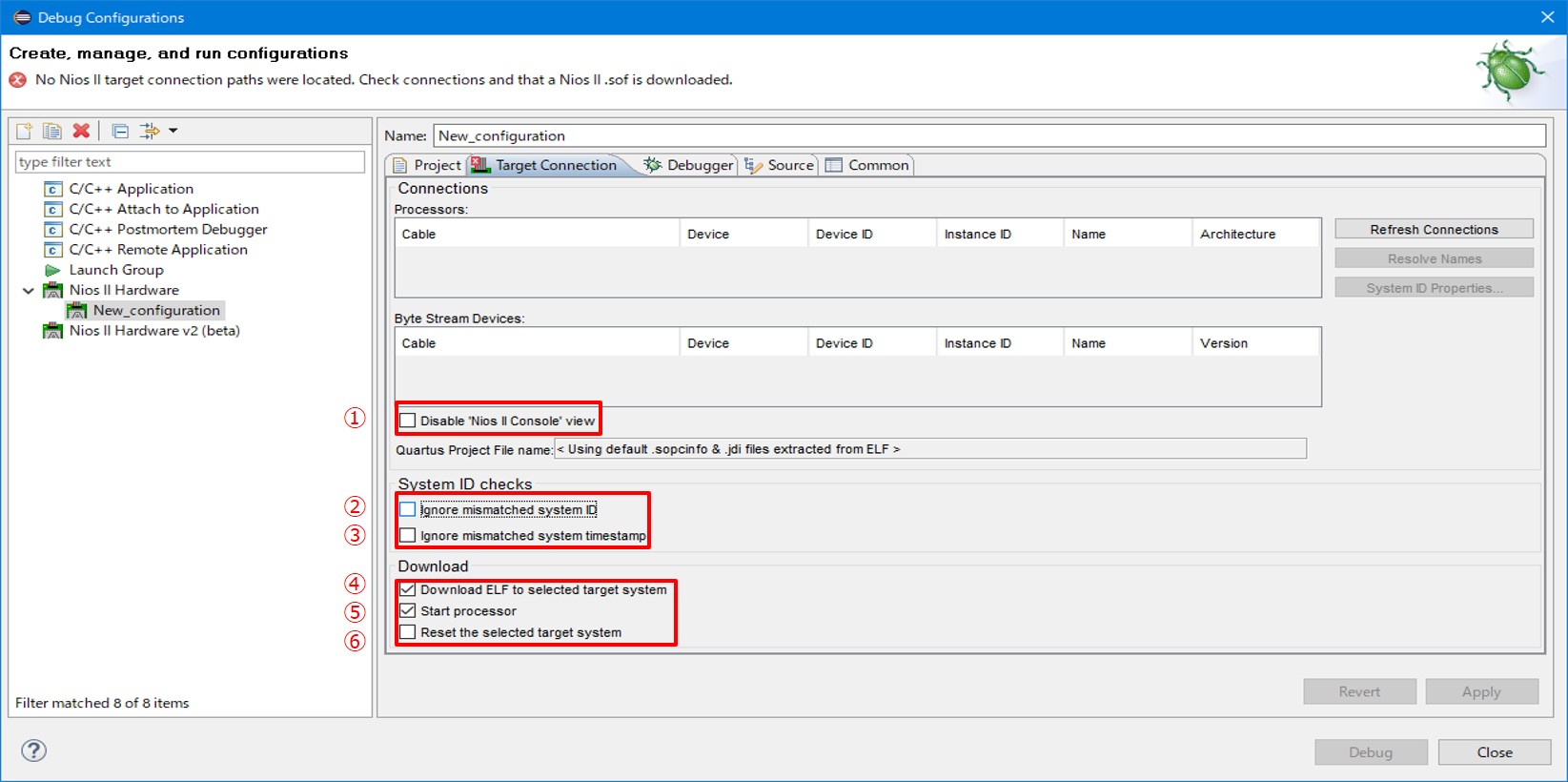Click the New launch configuration icon
1568x782 pixels.
click(25, 131)
